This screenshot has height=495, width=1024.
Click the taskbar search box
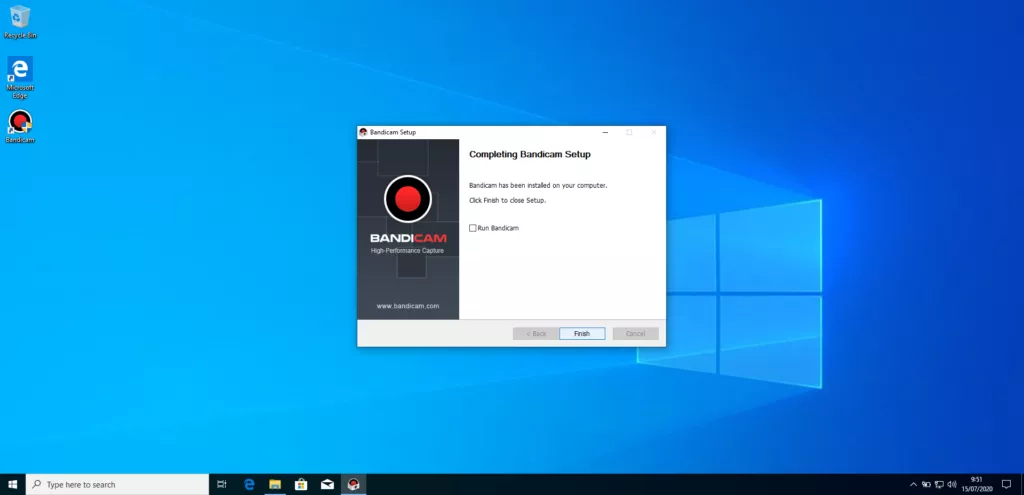tap(115, 484)
